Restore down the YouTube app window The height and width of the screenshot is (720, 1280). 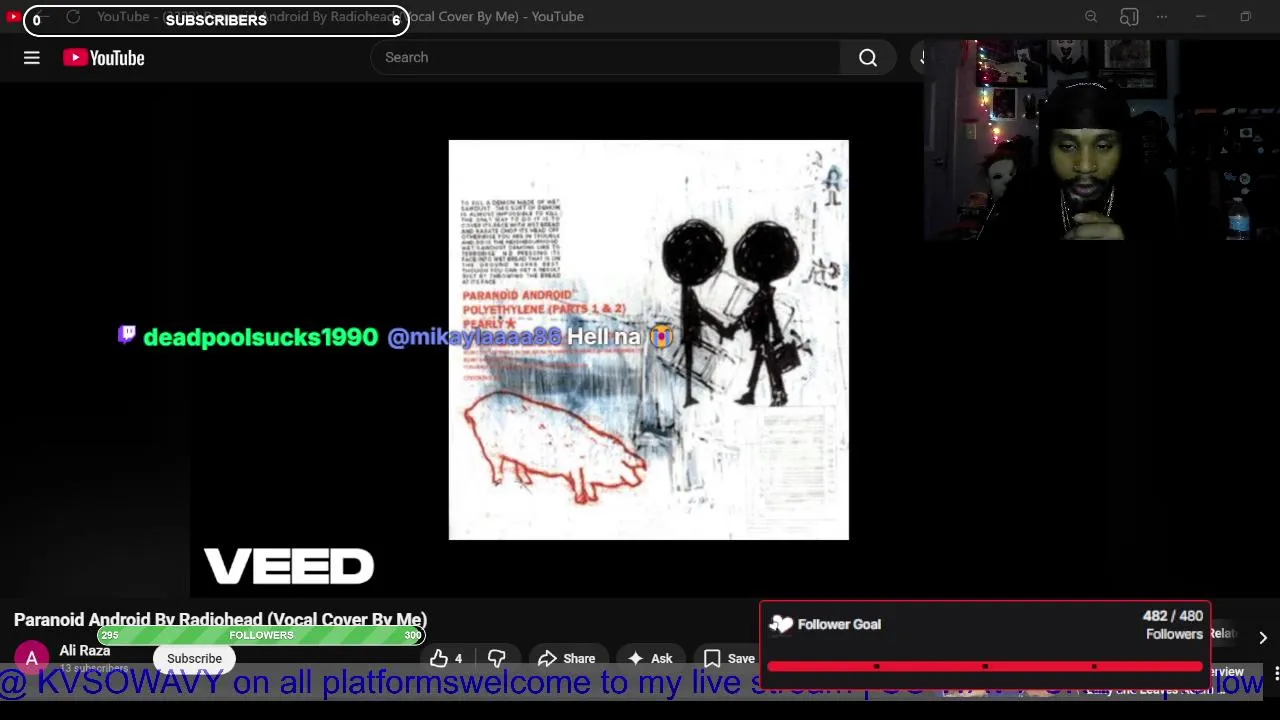pyautogui.click(x=1245, y=17)
